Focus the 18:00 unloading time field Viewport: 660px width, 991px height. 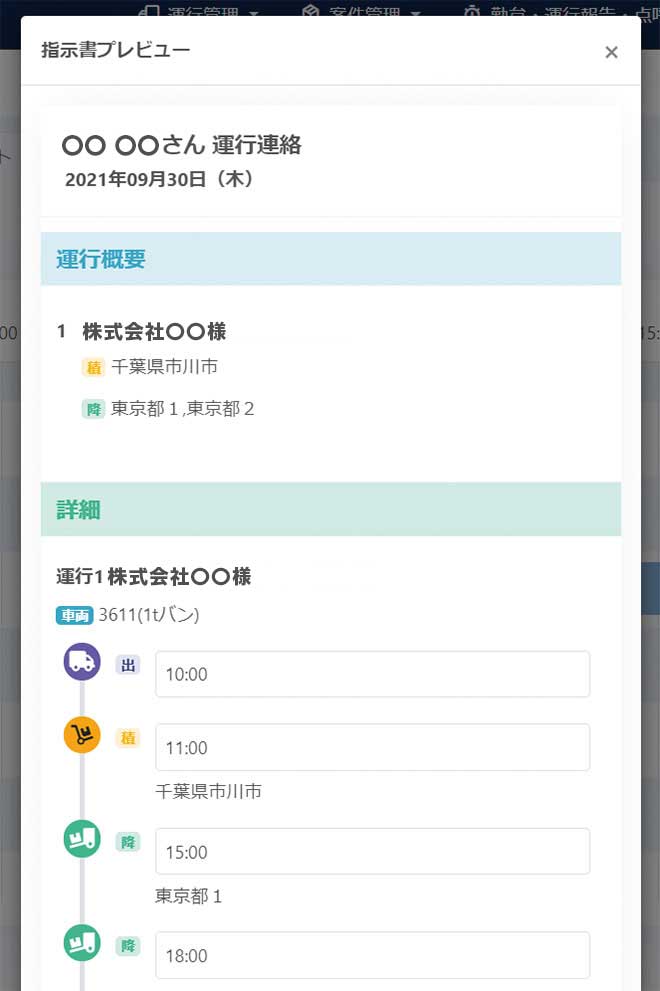(x=372, y=956)
